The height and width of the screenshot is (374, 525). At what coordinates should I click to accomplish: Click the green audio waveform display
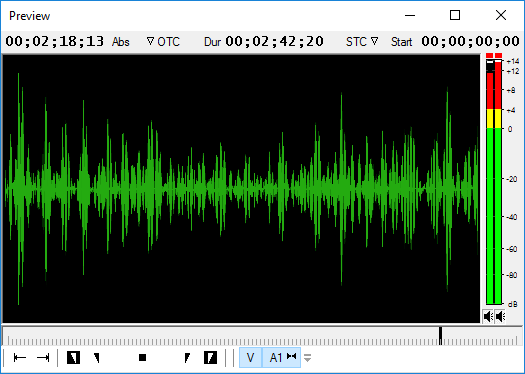tap(241, 189)
